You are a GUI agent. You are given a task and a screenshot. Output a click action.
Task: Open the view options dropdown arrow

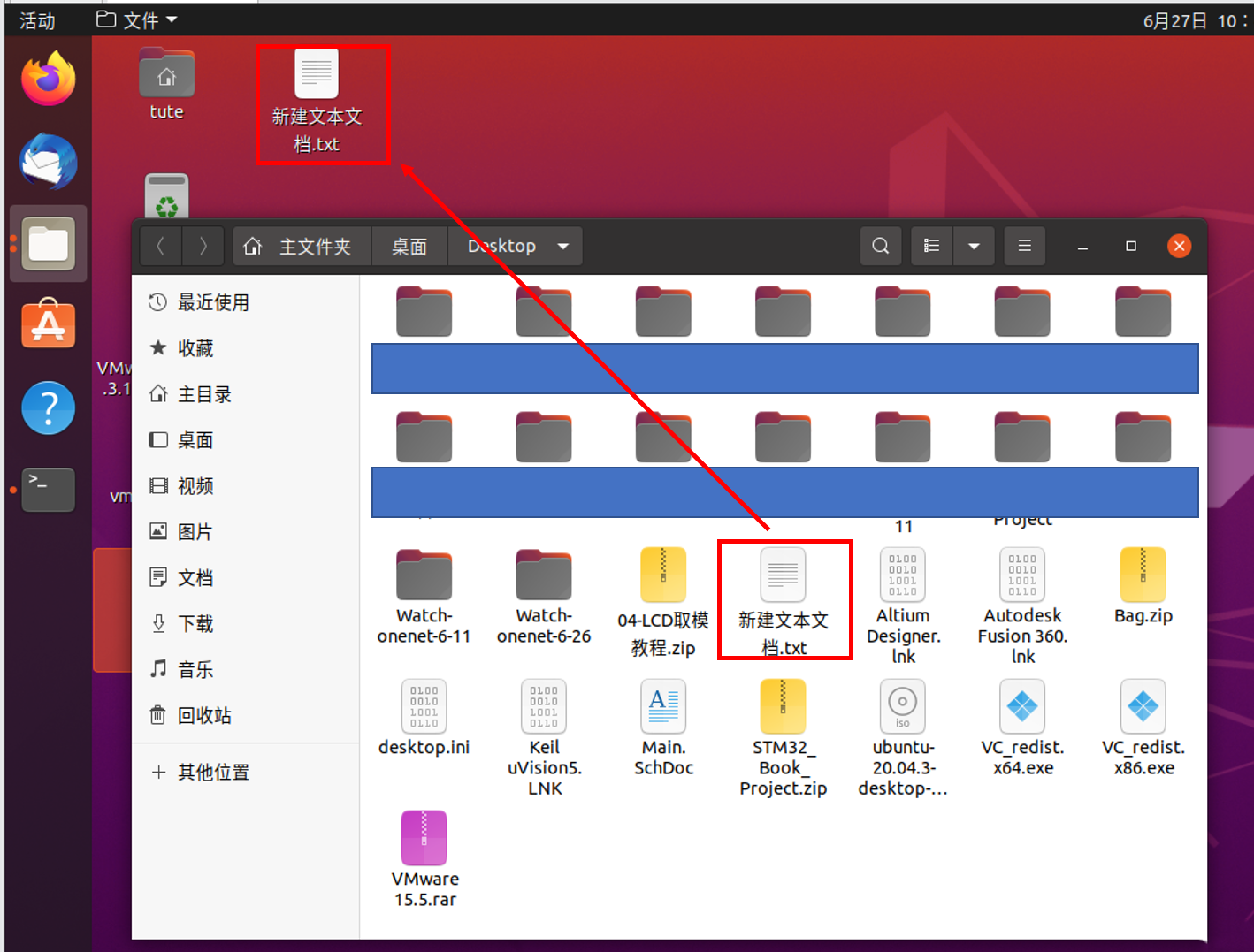[x=974, y=246]
